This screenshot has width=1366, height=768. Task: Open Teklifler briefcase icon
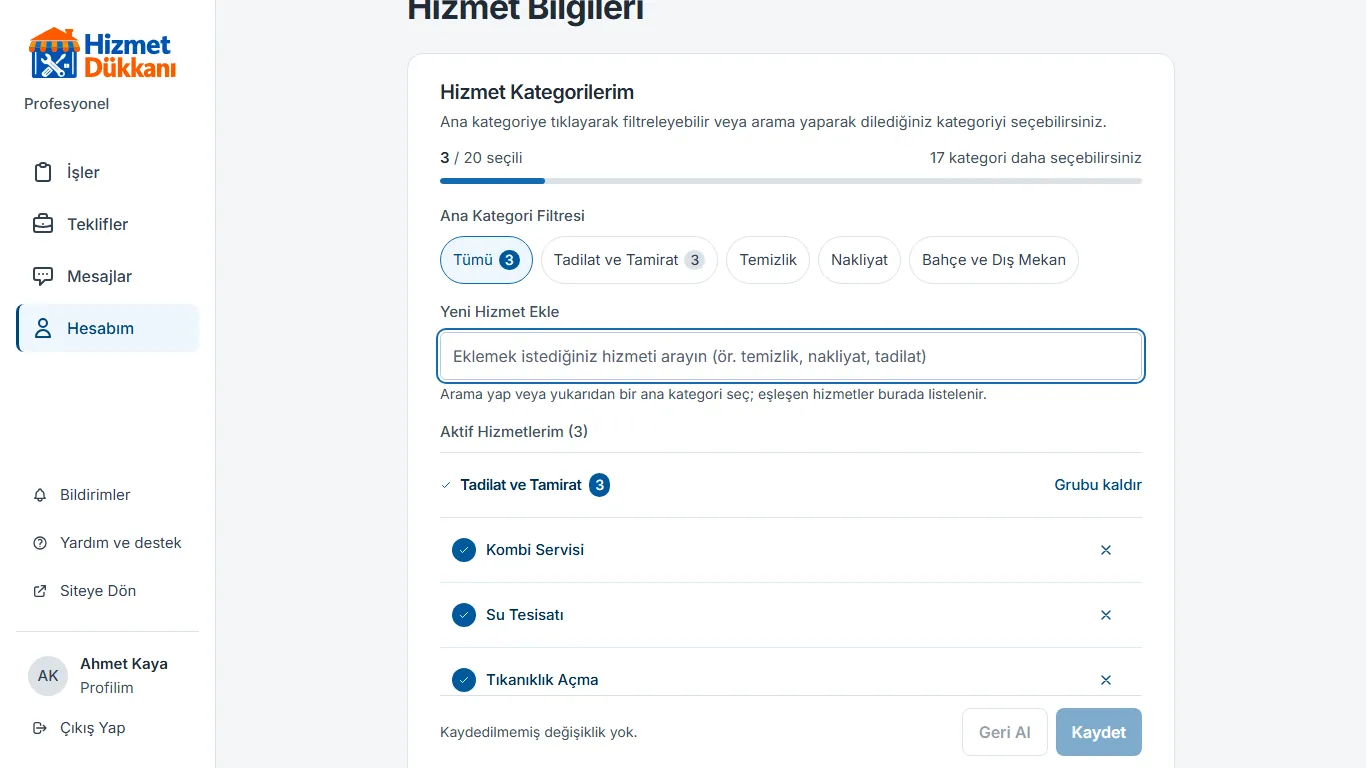43,224
